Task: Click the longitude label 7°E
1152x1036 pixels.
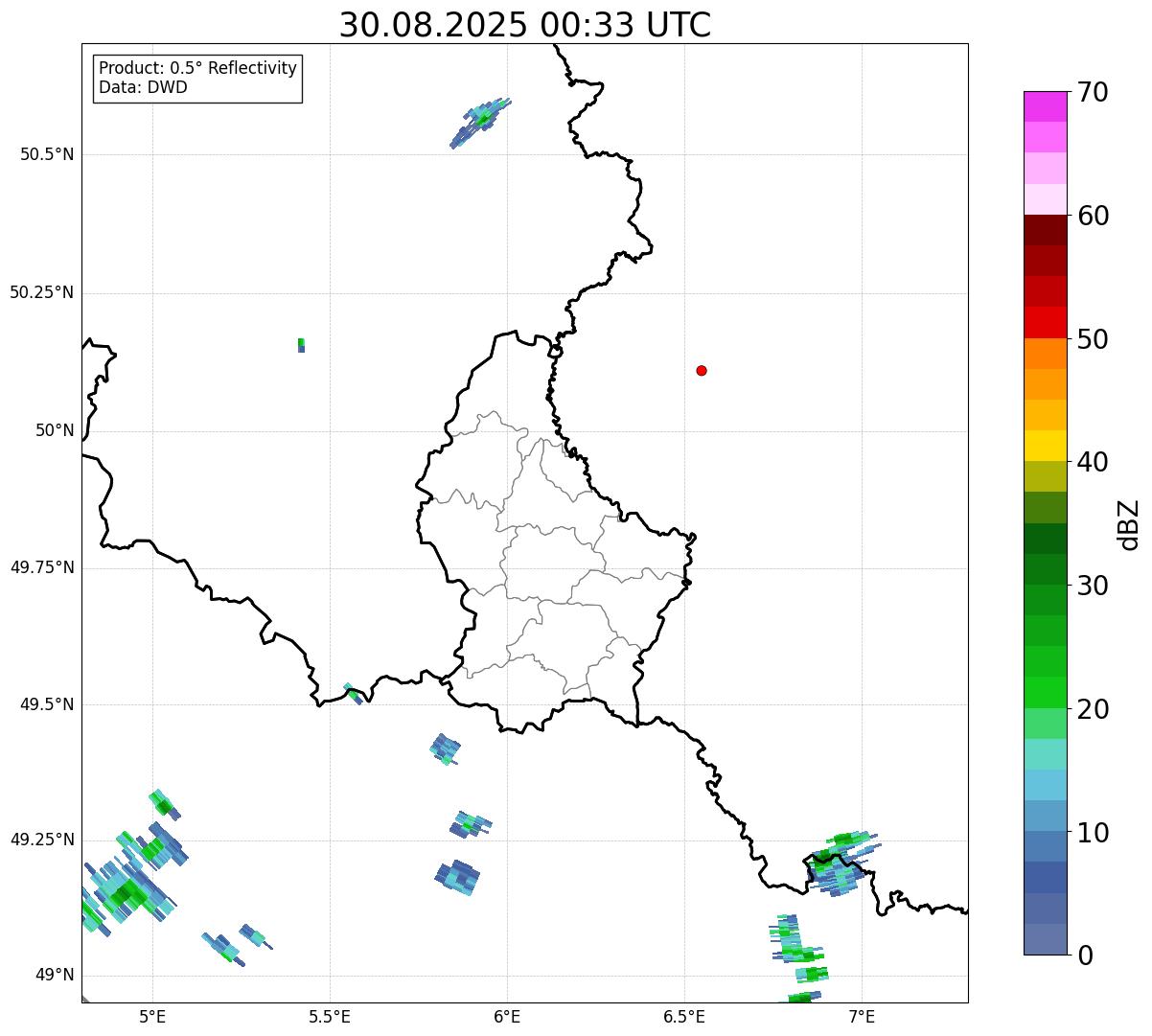Action: pyautogui.click(x=862, y=1016)
